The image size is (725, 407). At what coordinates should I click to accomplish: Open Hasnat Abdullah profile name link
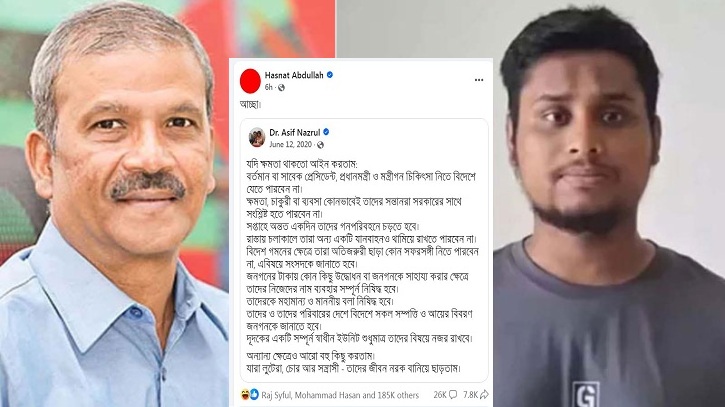[x=294, y=75]
